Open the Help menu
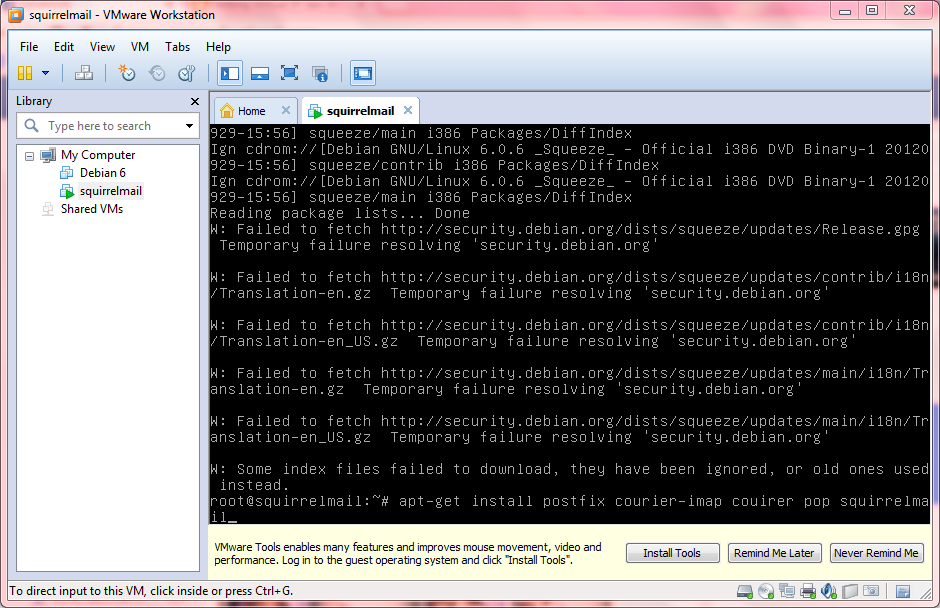The image size is (940, 608). pyautogui.click(x=218, y=47)
